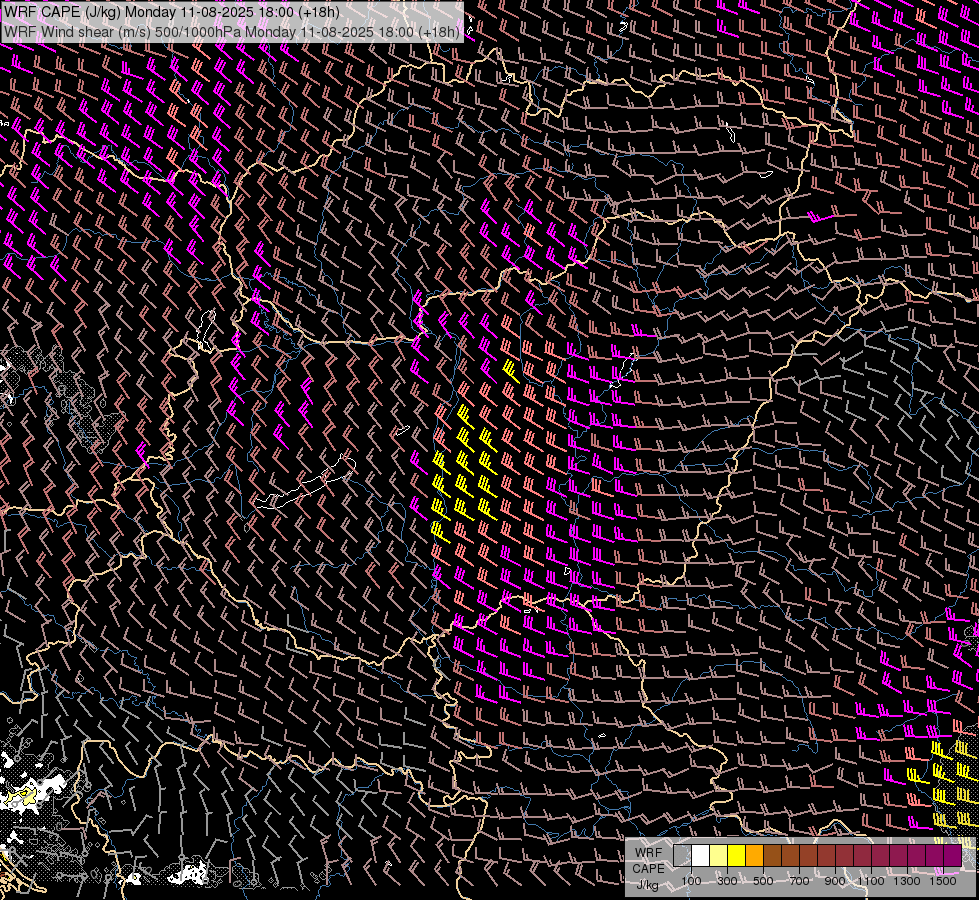Click the WRF label in legend
The width and height of the screenshot is (979, 900).
648,853
